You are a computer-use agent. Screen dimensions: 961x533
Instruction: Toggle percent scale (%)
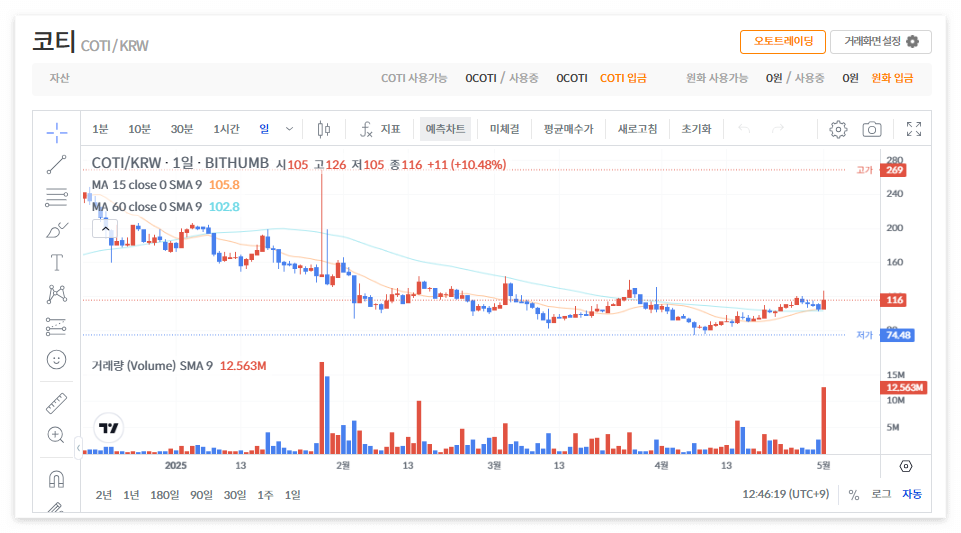click(854, 494)
